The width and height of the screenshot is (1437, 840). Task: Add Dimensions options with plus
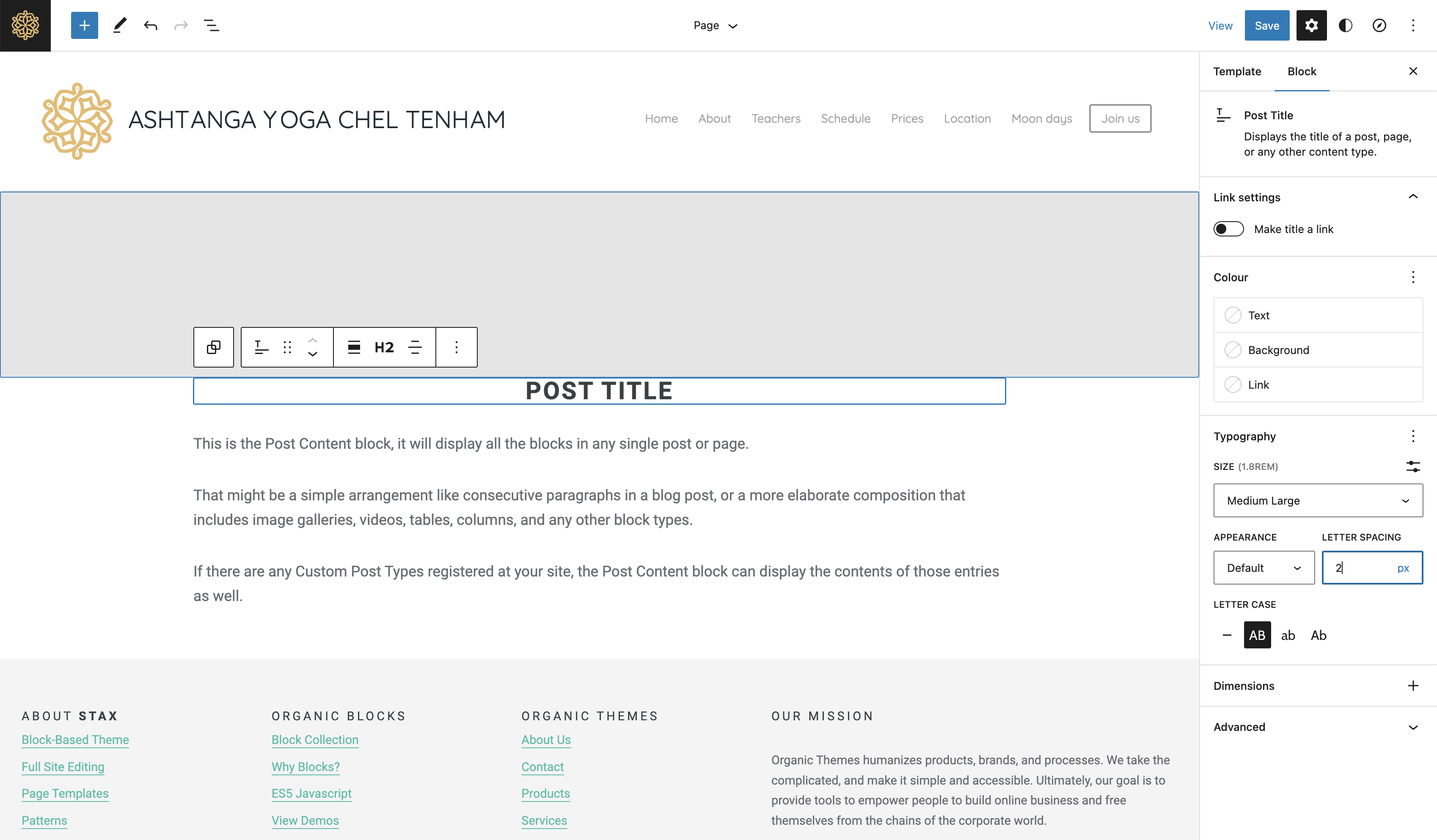1413,686
